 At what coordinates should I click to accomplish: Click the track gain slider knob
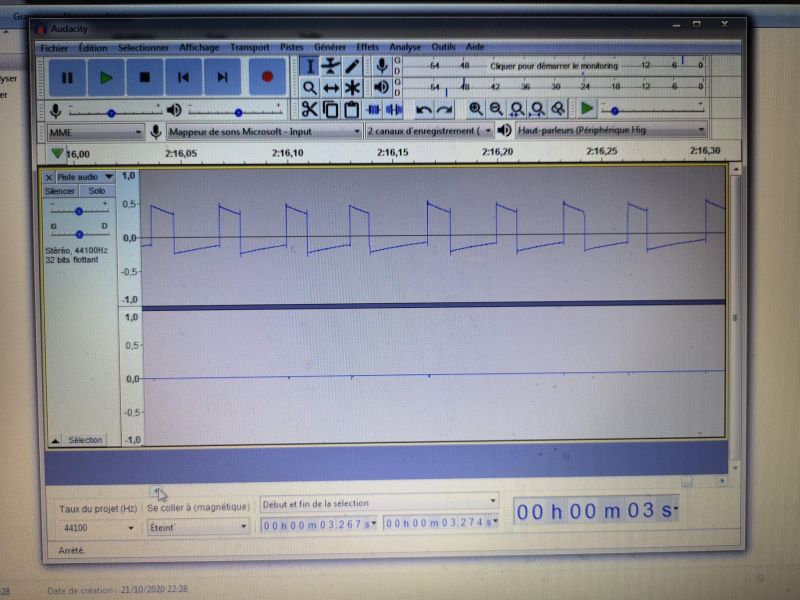pyautogui.click(x=79, y=210)
